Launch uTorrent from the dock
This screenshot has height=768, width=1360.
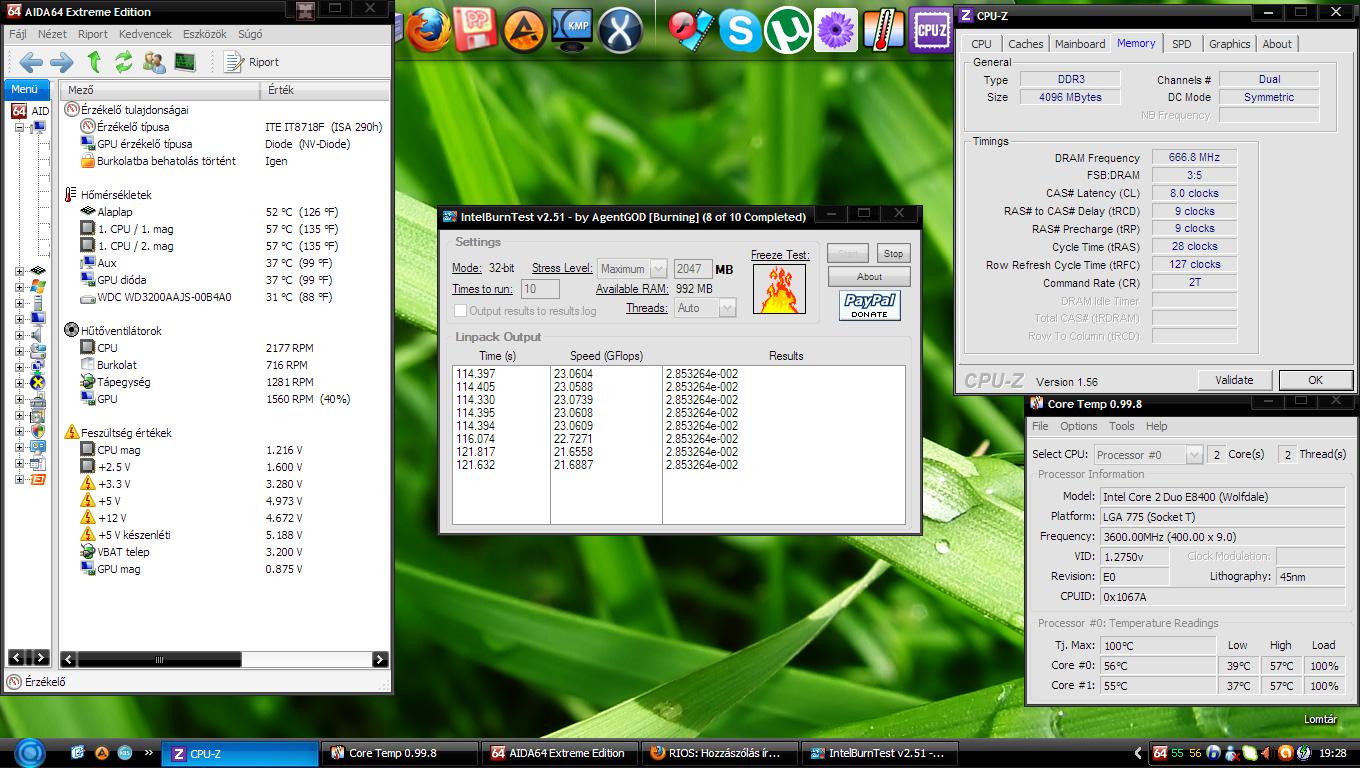click(788, 30)
